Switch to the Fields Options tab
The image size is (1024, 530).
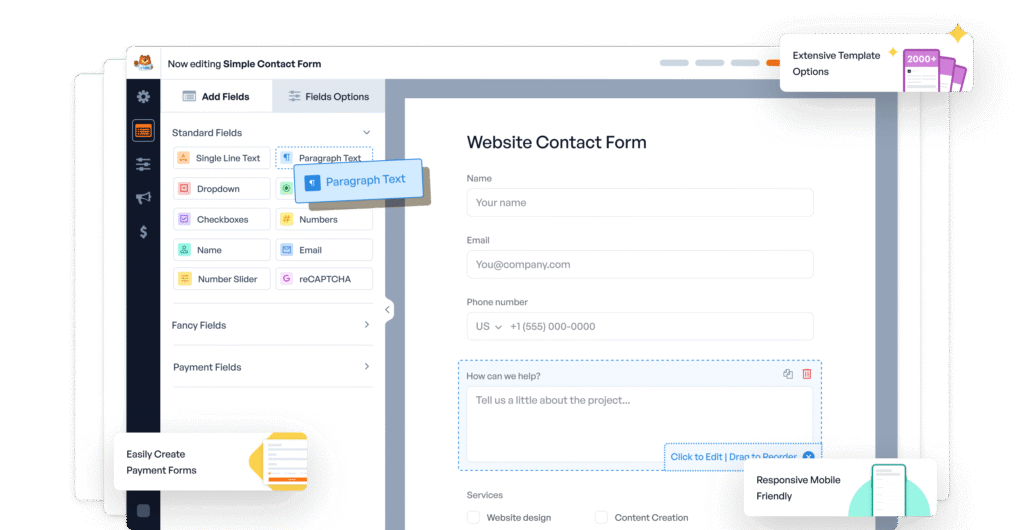click(x=329, y=97)
